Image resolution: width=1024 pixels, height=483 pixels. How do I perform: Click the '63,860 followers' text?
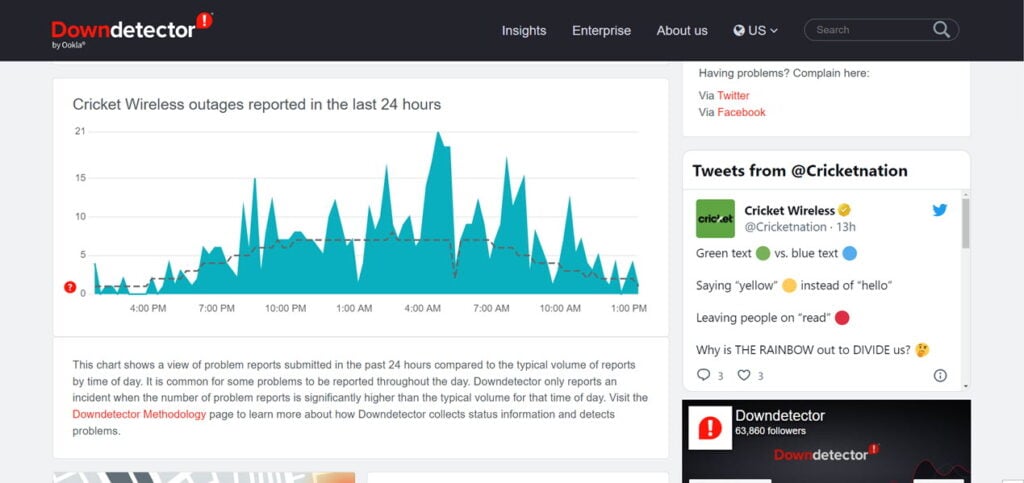pyautogui.click(x=770, y=431)
